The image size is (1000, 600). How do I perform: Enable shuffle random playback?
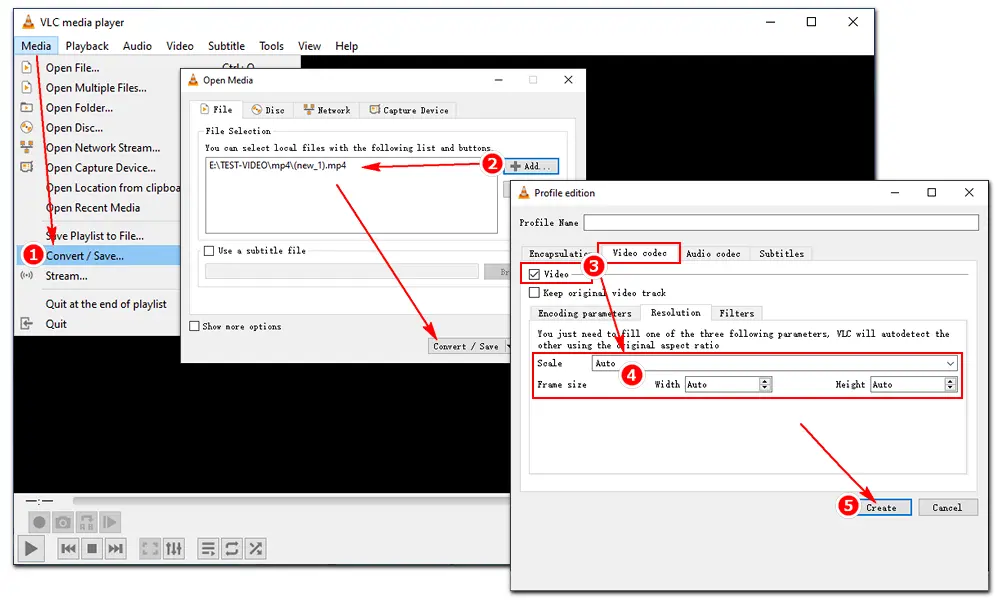256,548
